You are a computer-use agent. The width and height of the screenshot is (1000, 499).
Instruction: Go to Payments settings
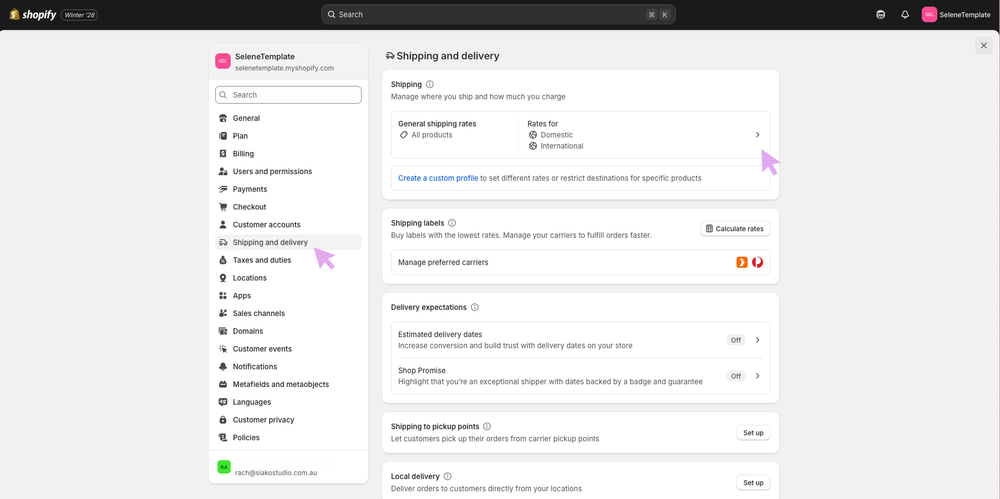pyautogui.click(x=250, y=189)
